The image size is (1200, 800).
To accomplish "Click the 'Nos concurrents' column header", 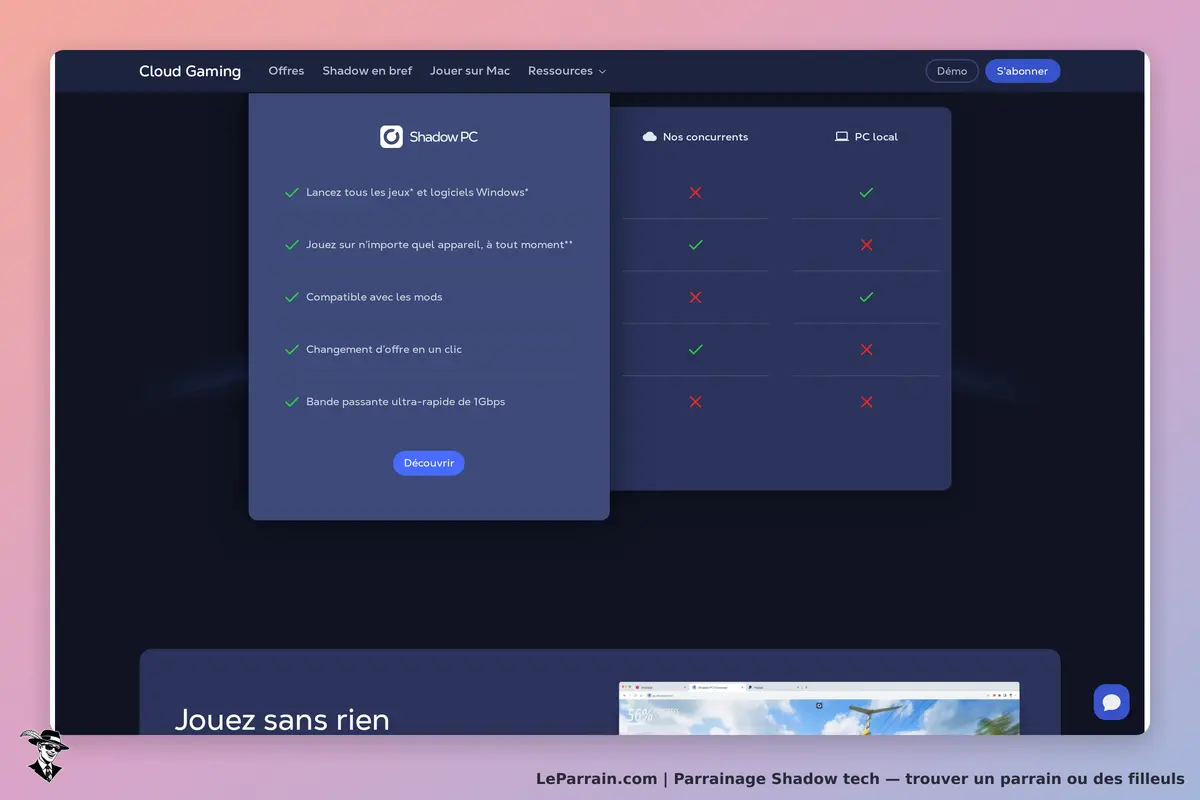I will [705, 137].
